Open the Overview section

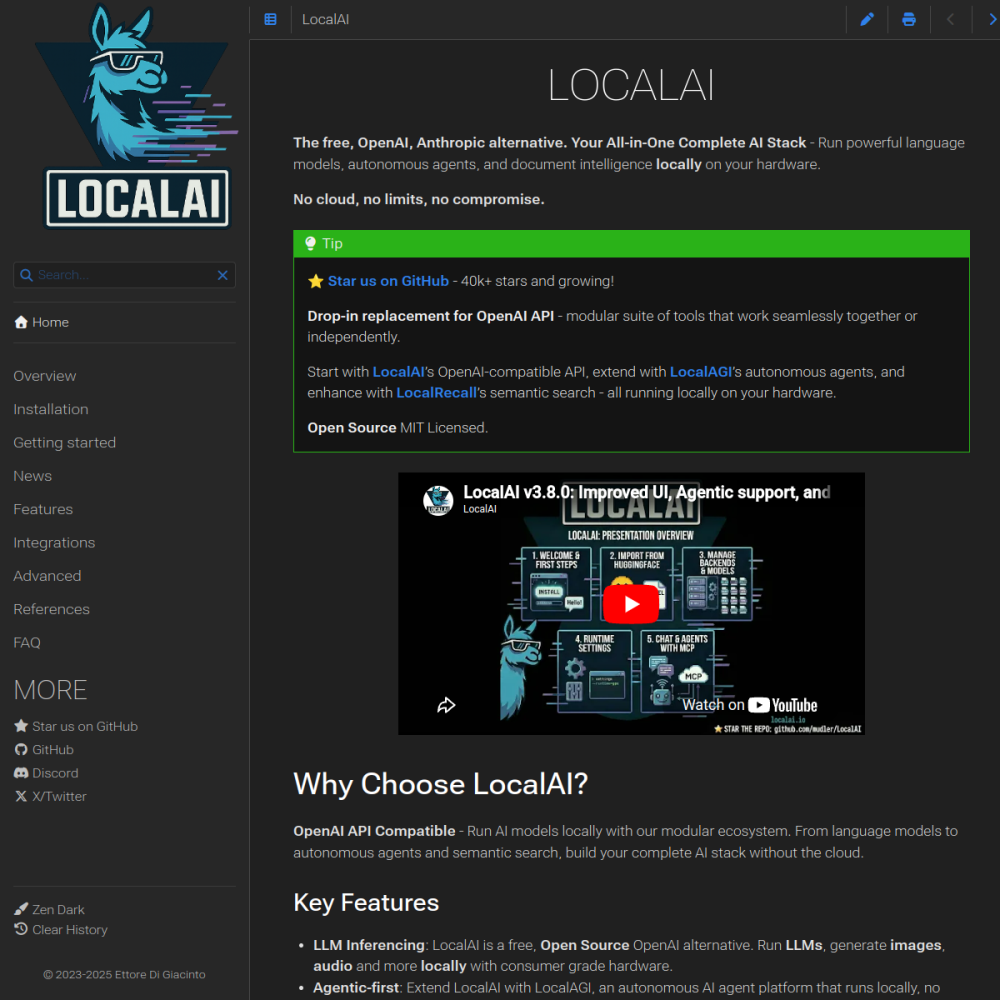[x=45, y=376]
